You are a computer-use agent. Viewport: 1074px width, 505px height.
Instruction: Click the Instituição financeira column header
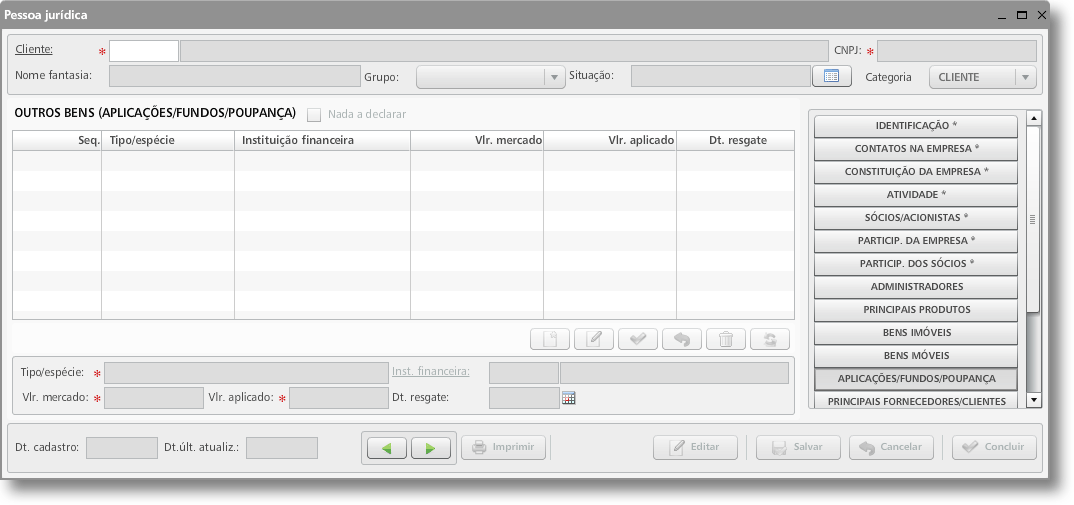coord(323,140)
